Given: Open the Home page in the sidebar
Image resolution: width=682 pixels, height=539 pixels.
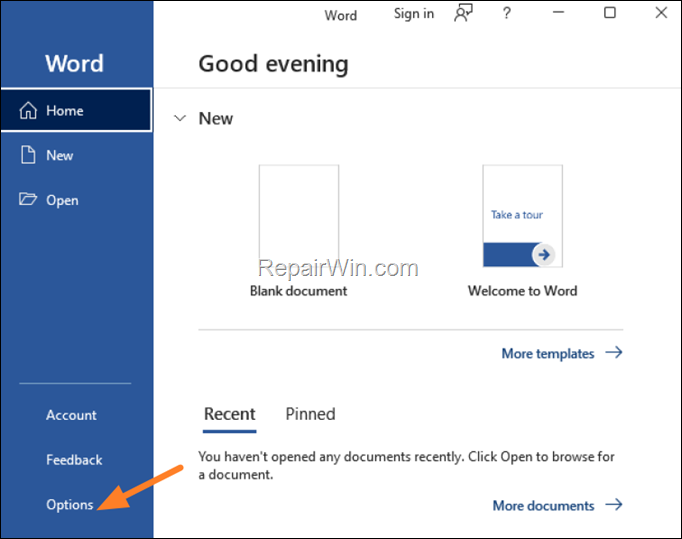Looking at the screenshot, I should 77,110.
